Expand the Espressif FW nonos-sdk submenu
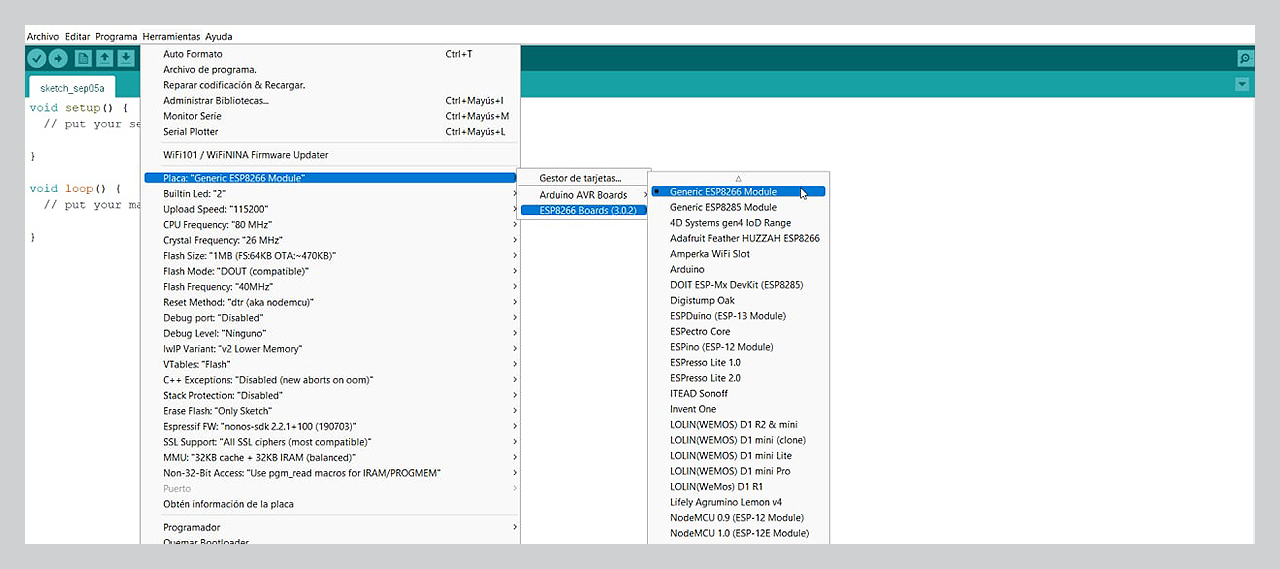Screen dimensions: 1280x569 point(330,426)
